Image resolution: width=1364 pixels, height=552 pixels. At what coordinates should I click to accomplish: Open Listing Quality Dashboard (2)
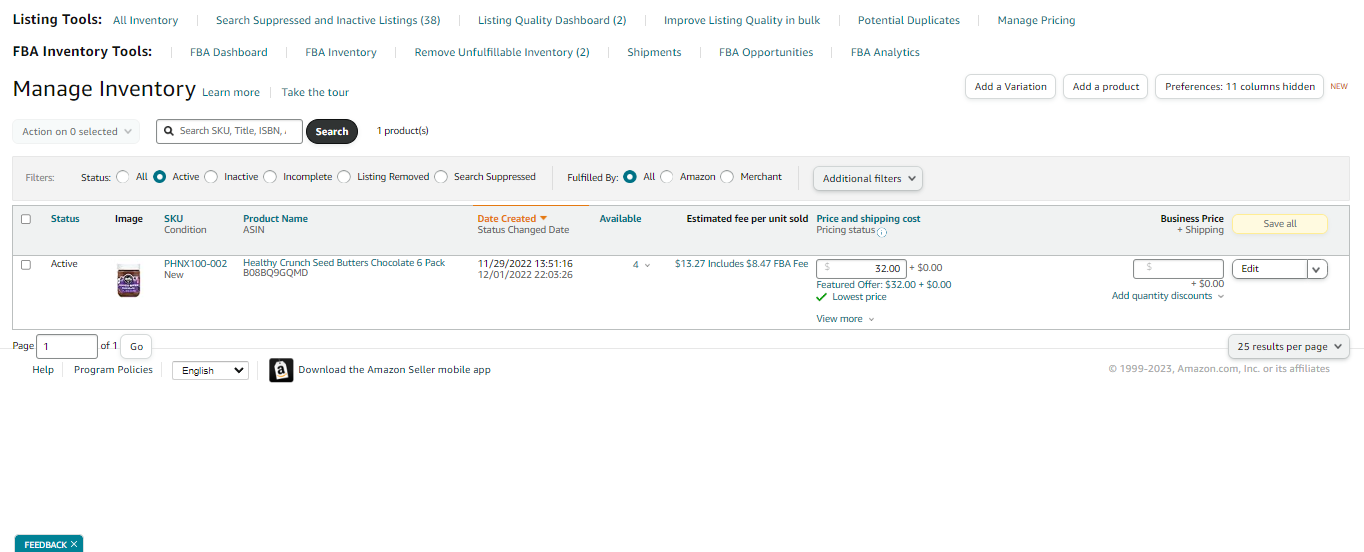click(552, 20)
